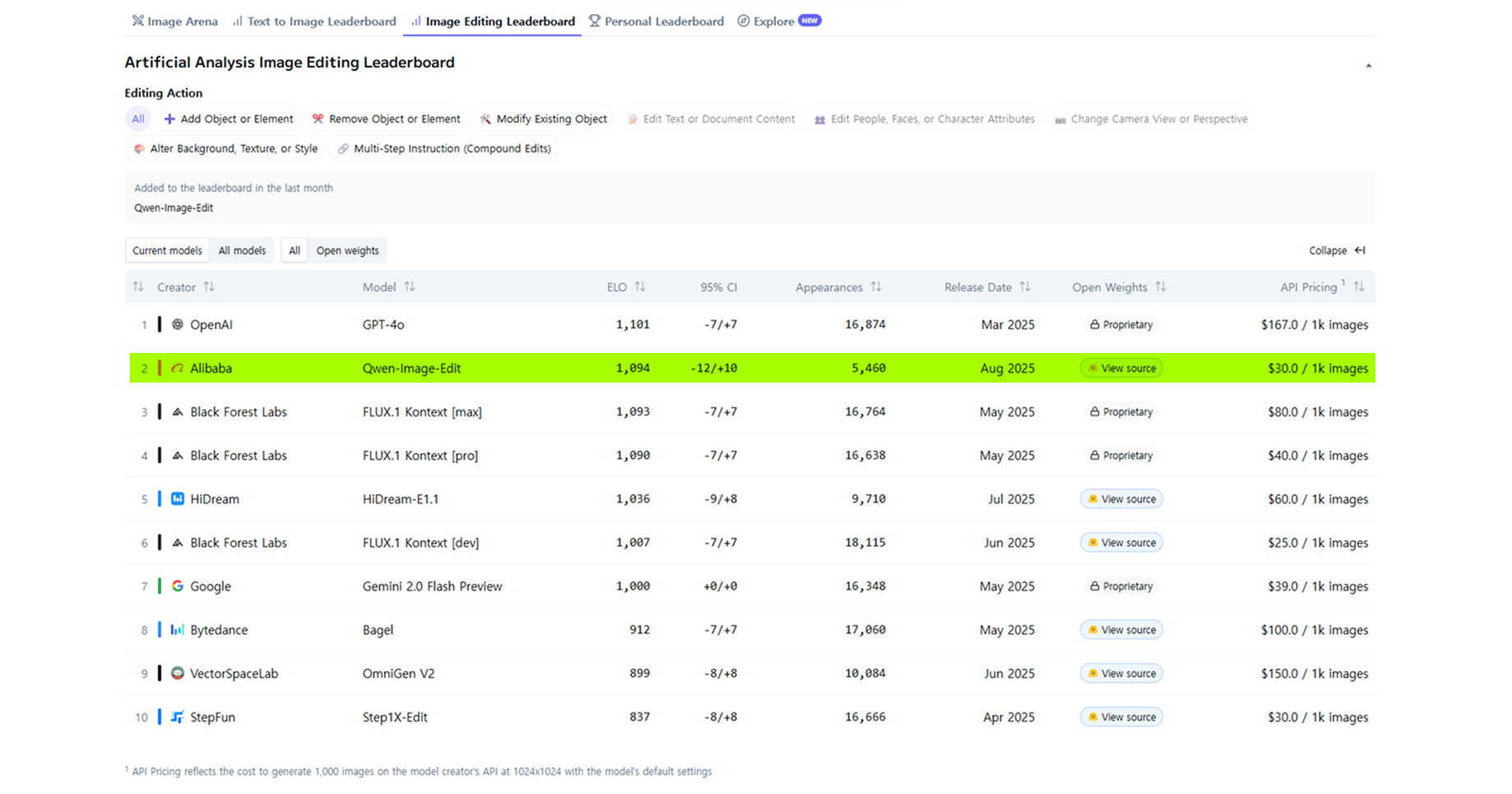This screenshot has height=794, width=1512.
Task: Click Proprietary badge for FLUX.1 Kontext [max]
Action: [x=1121, y=412]
